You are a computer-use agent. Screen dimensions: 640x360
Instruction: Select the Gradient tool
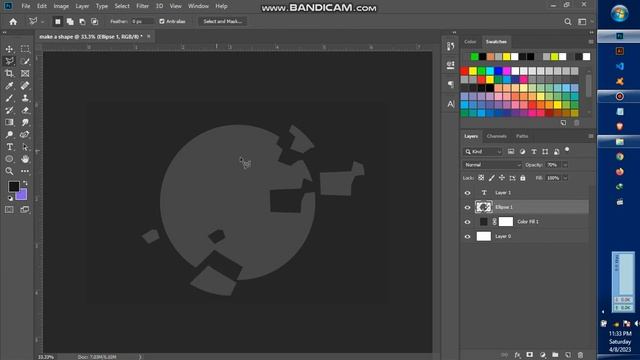click(9, 122)
